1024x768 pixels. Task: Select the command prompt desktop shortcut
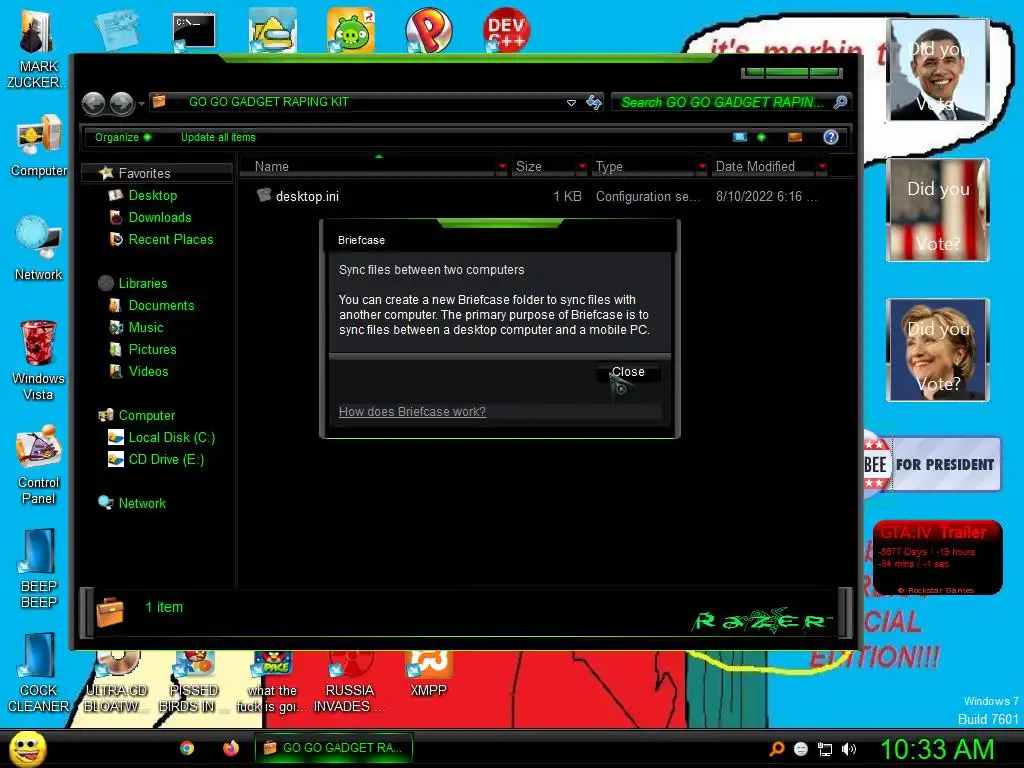point(193,31)
